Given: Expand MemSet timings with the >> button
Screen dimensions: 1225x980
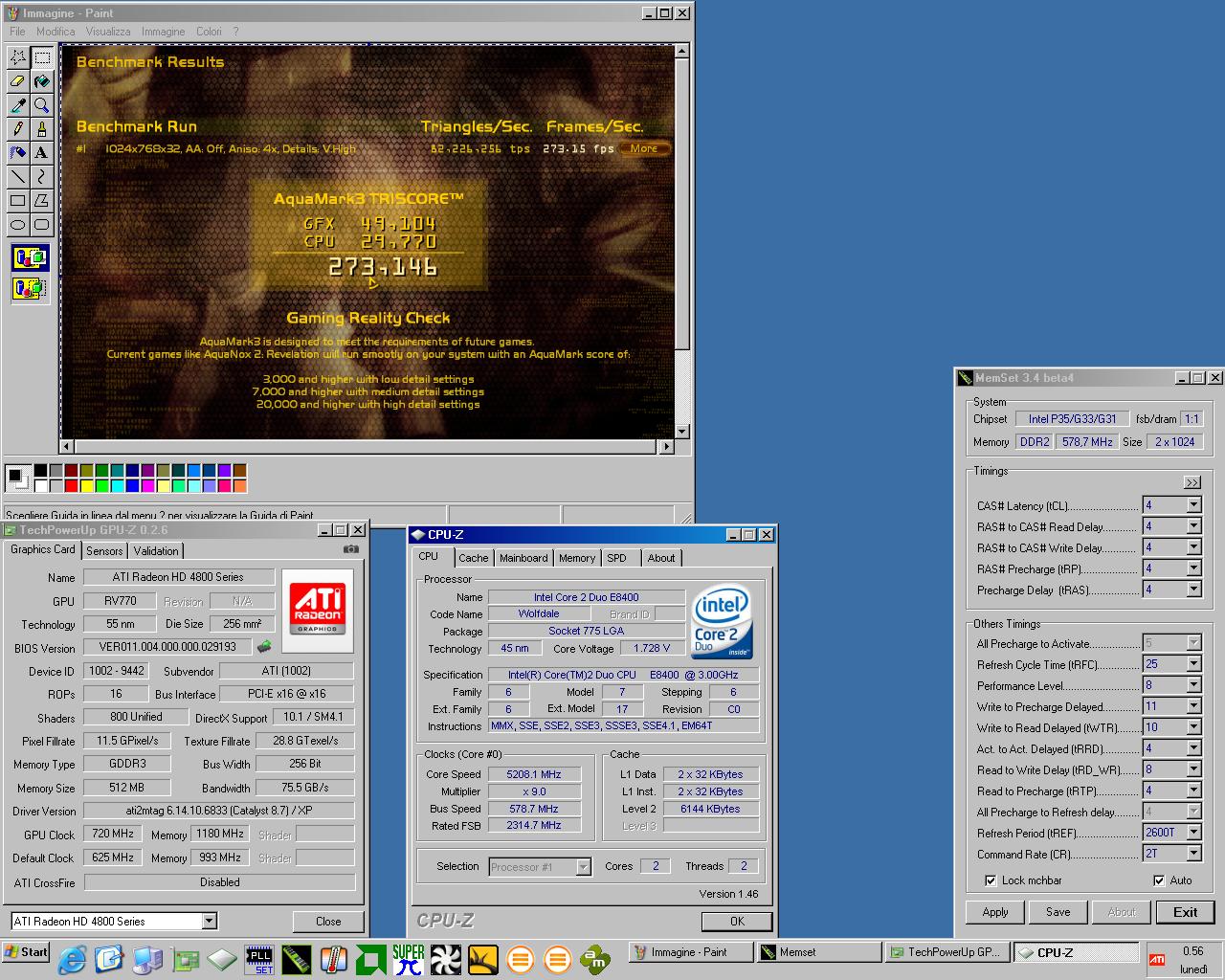Looking at the screenshot, I should click(x=1192, y=482).
